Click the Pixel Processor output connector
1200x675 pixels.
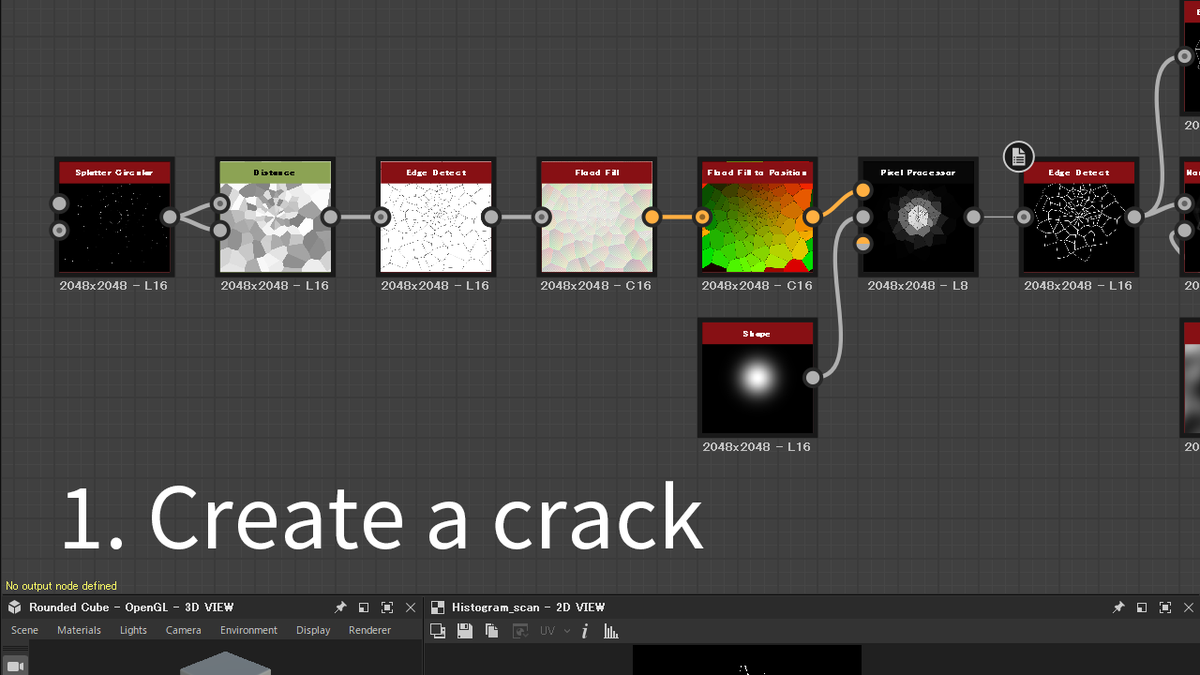point(973,216)
